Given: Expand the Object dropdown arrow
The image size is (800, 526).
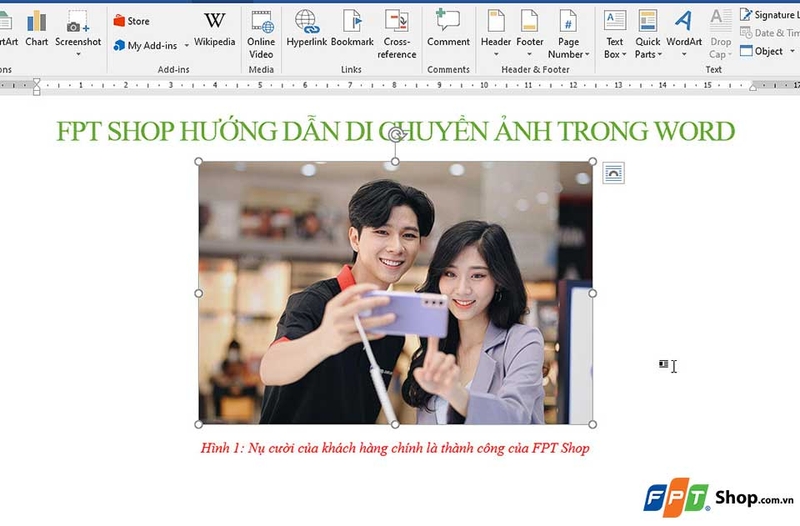Looking at the screenshot, I should pyautogui.click(x=792, y=51).
